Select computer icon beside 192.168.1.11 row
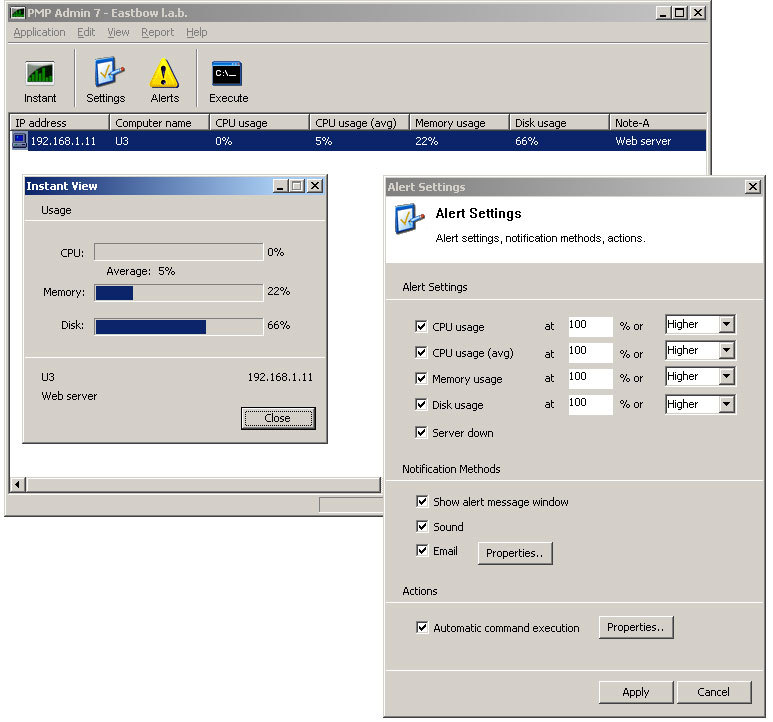The width and height of the screenshot is (773, 722). [x=20, y=141]
